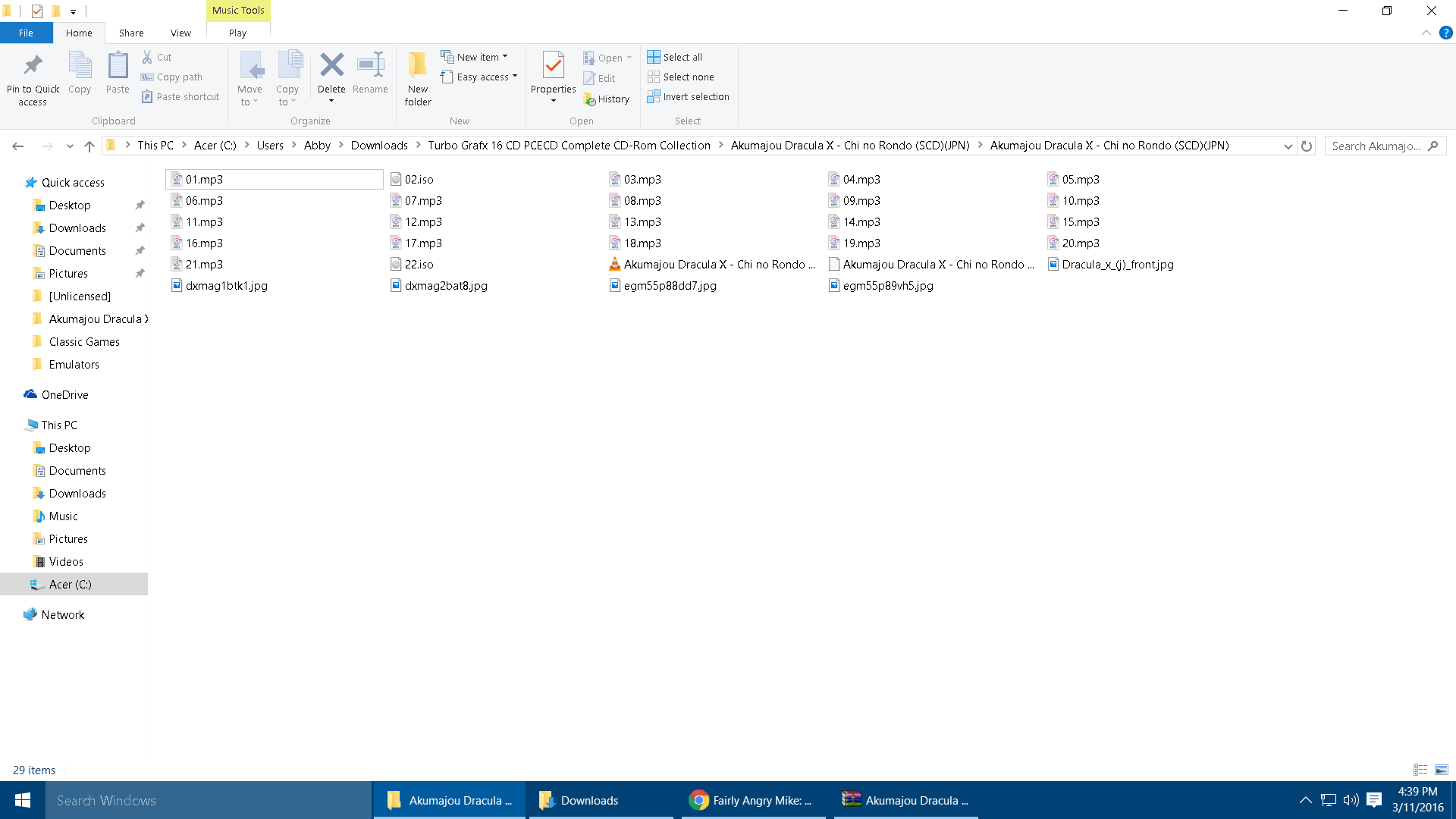Click Users in address breadcrumb
The width and height of the screenshot is (1456, 819).
click(270, 146)
